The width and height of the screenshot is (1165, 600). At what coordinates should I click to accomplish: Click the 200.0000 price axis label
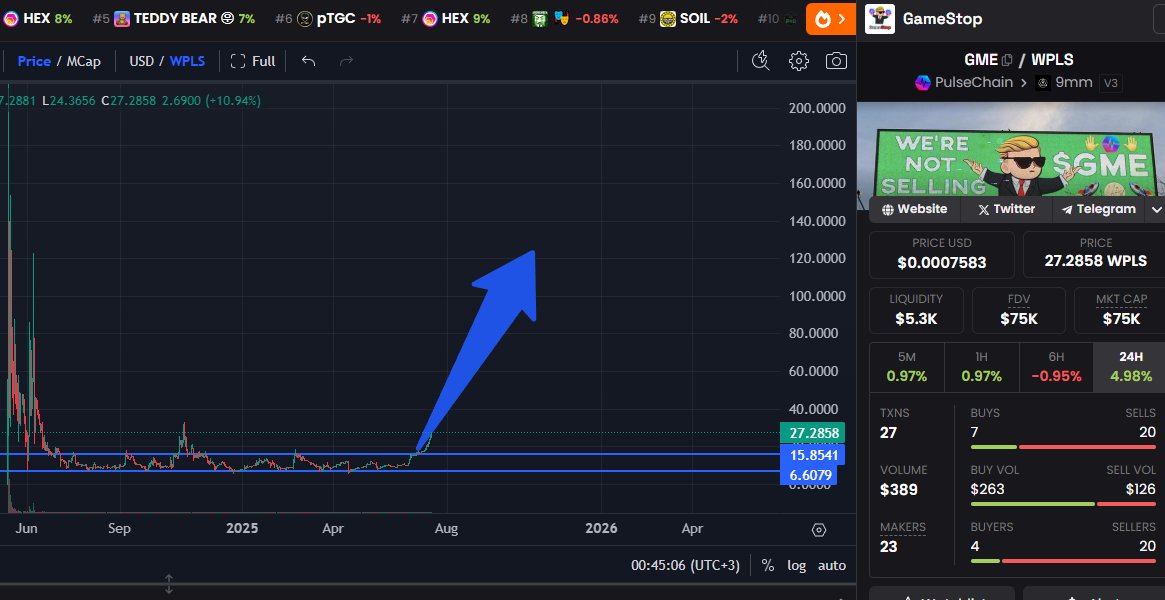coord(817,108)
